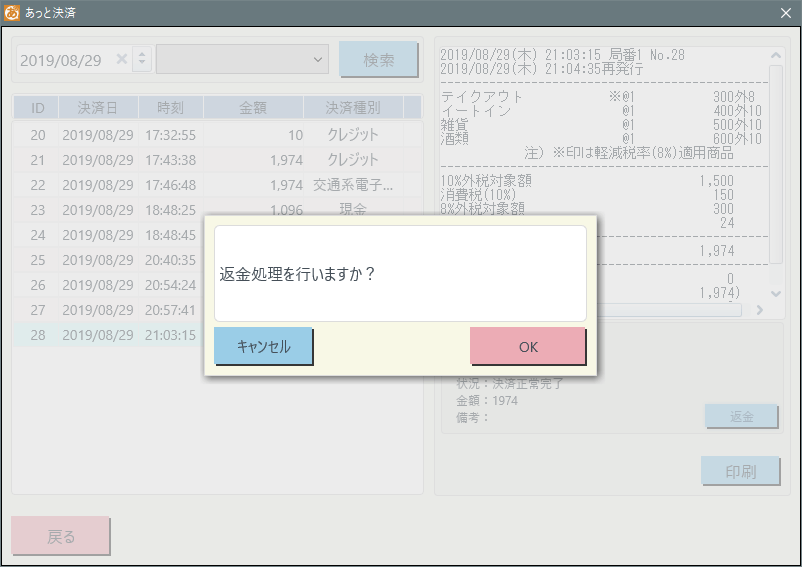802x567 pixels.
Task: Clear the date with the X icon
Action: (122, 60)
